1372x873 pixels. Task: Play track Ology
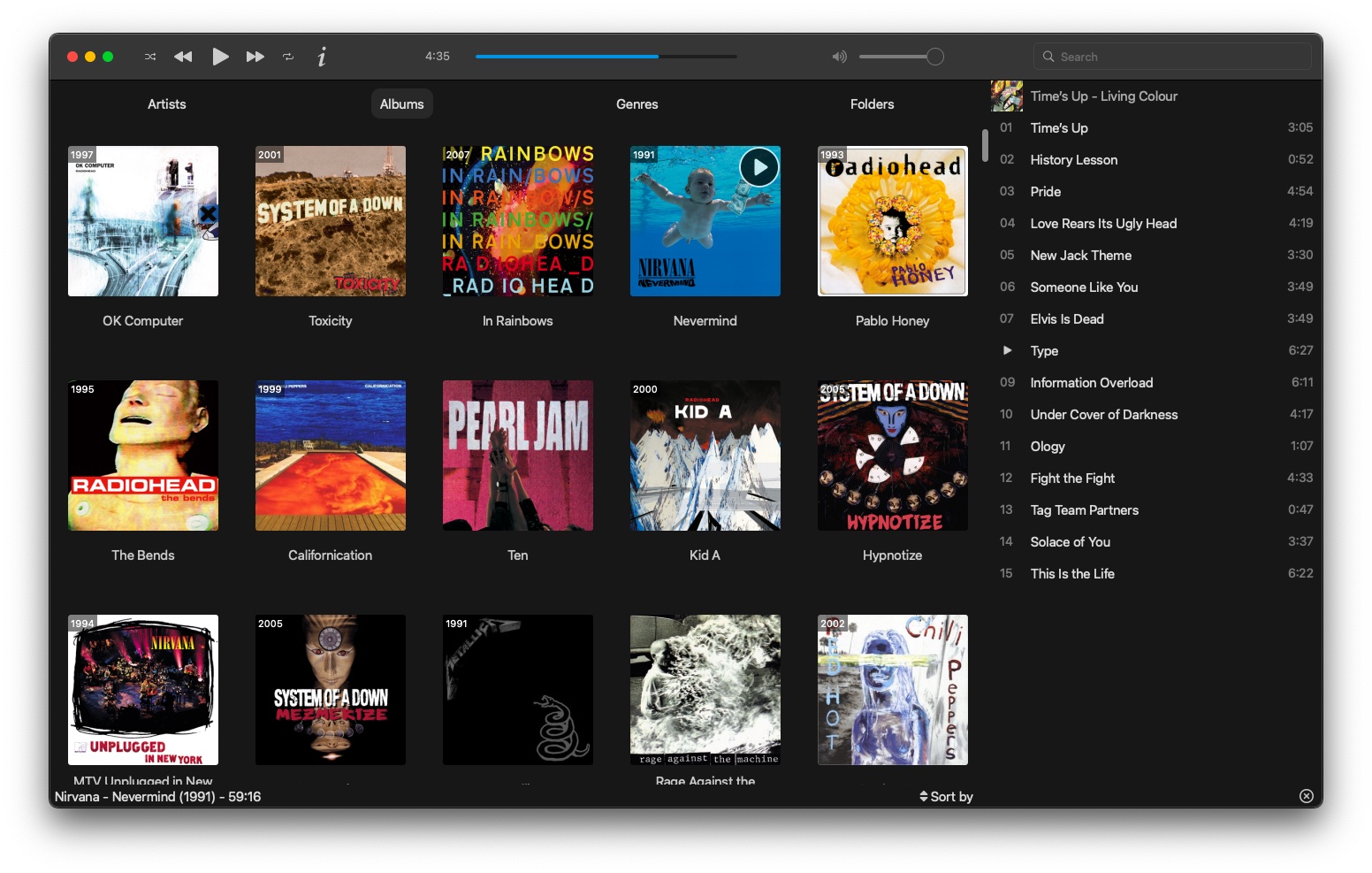click(x=1155, y=446)
